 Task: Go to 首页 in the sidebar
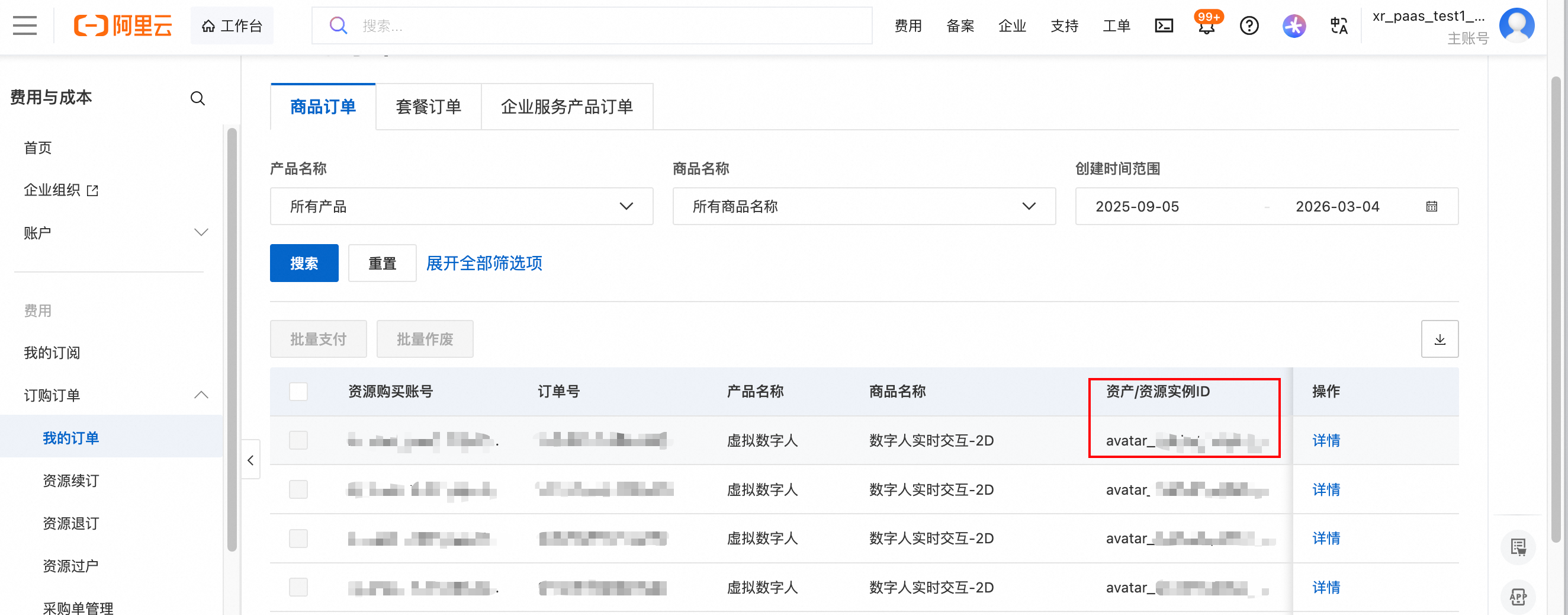(x=38, y=148)
